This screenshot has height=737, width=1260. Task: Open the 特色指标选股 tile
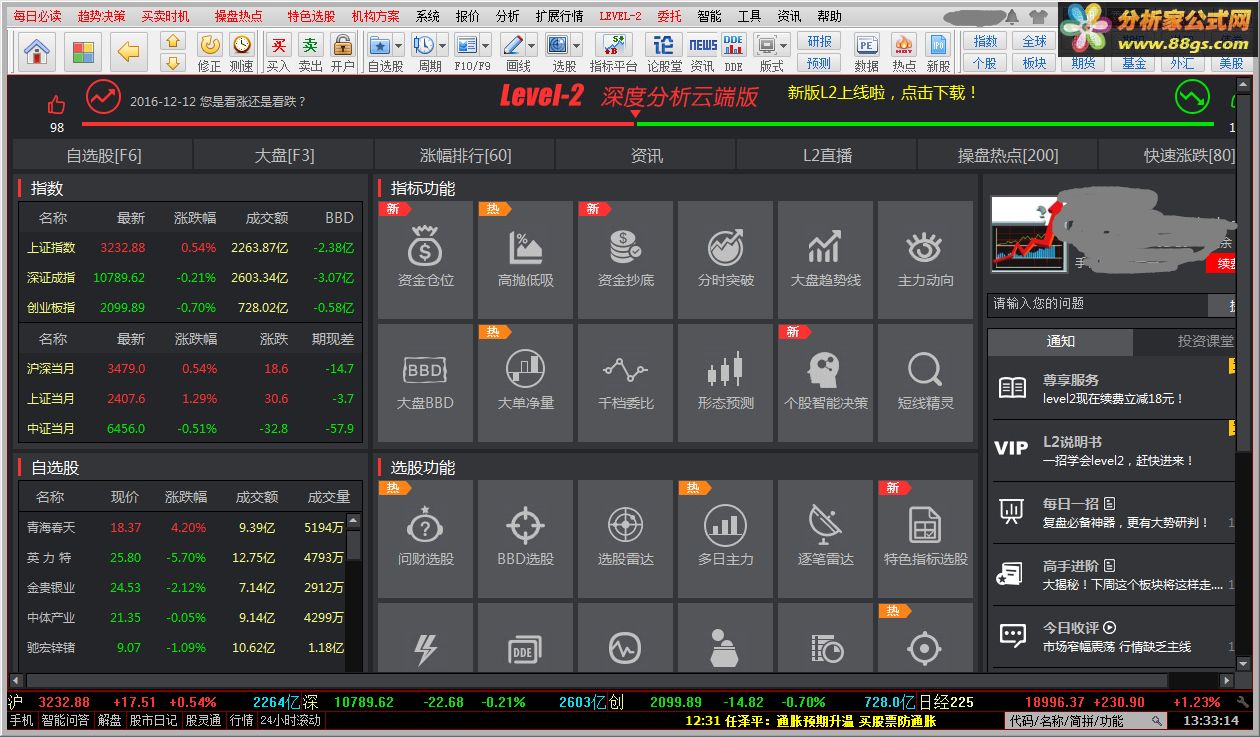point(926,538)
